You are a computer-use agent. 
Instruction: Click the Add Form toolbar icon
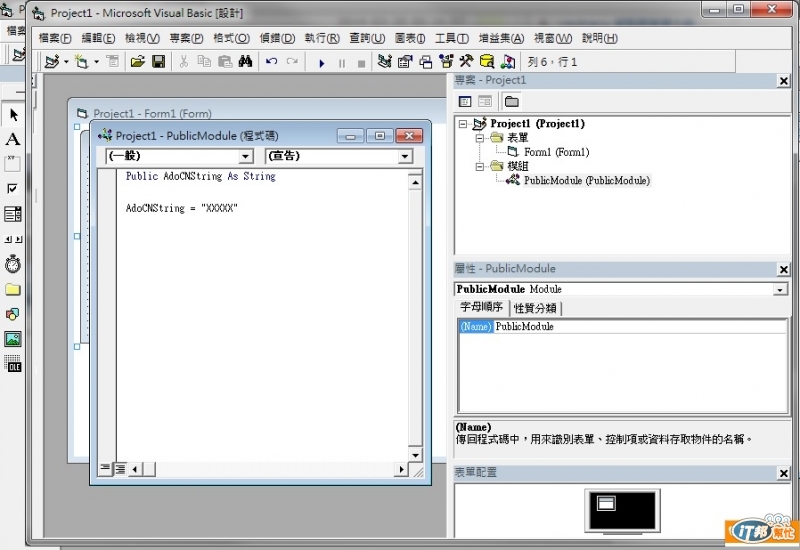pos(82,62)
